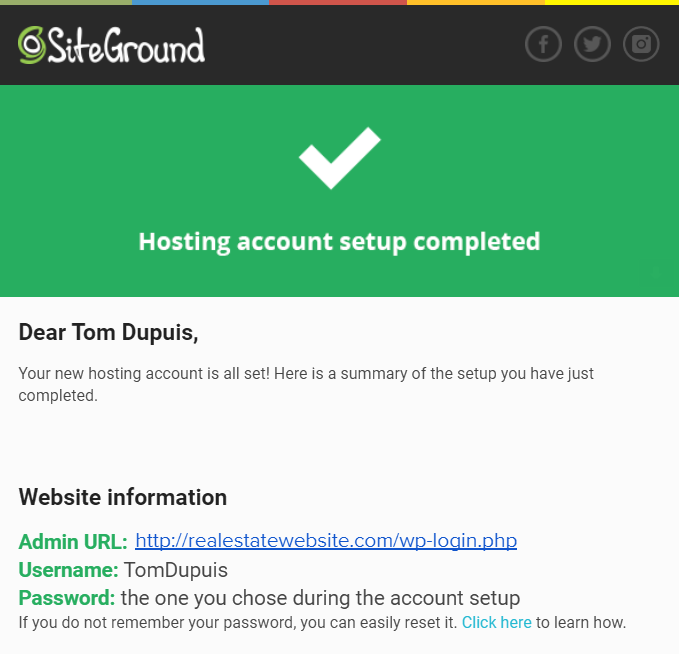
Task: Click the green 'Password:' label
Action: pos(67,598)
